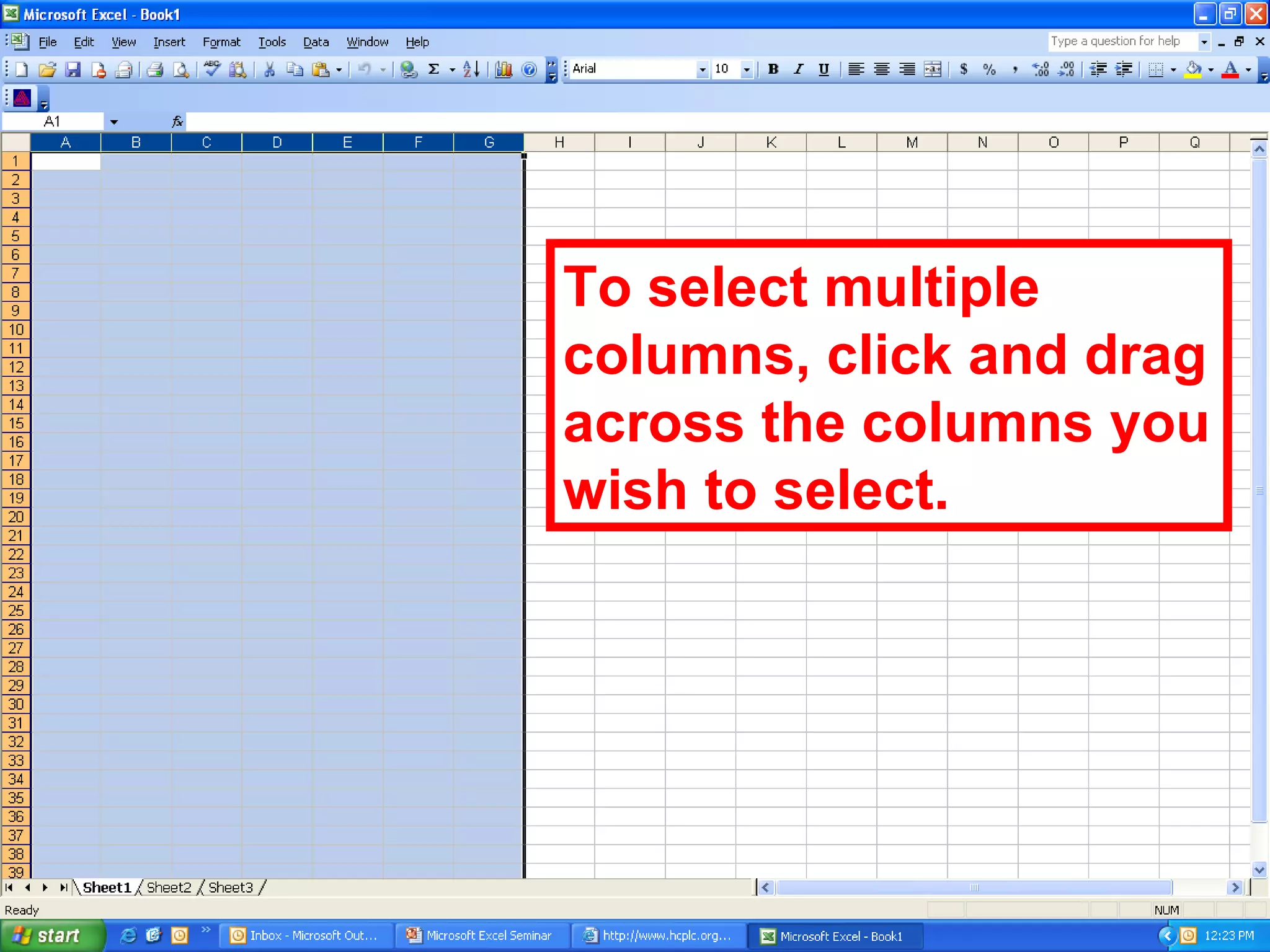Click the Undo arrow icon

pos(365,69)
